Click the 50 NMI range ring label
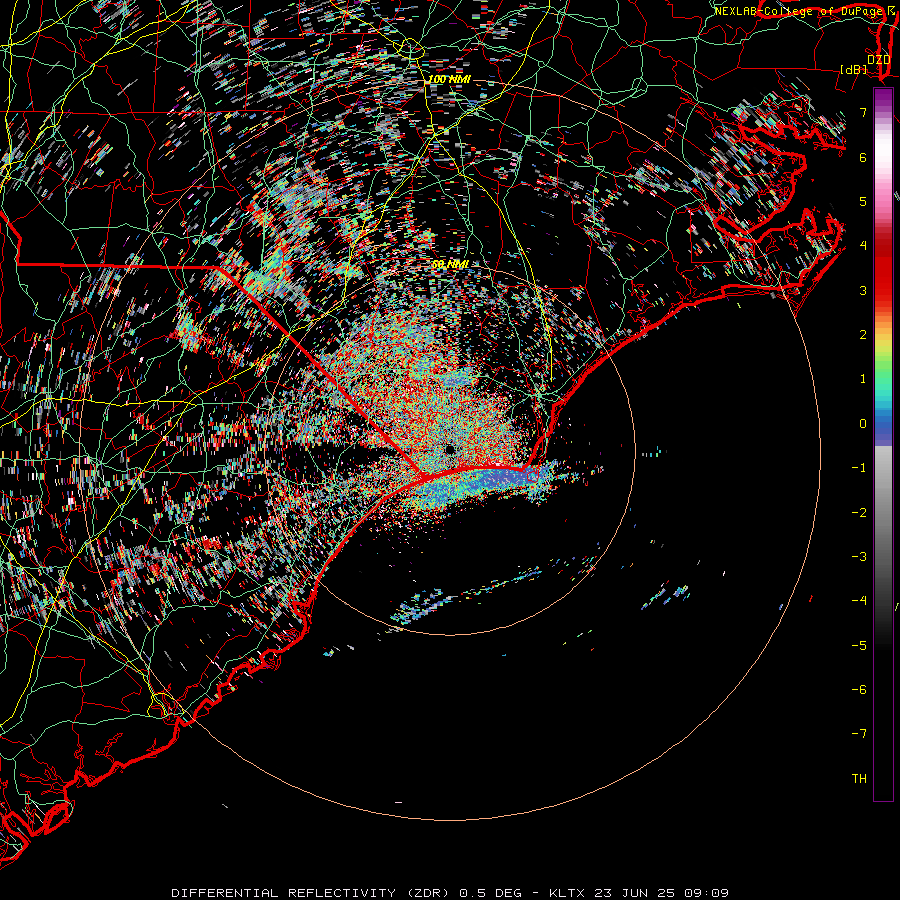900x900 pixels. click(x=451, y=264)
